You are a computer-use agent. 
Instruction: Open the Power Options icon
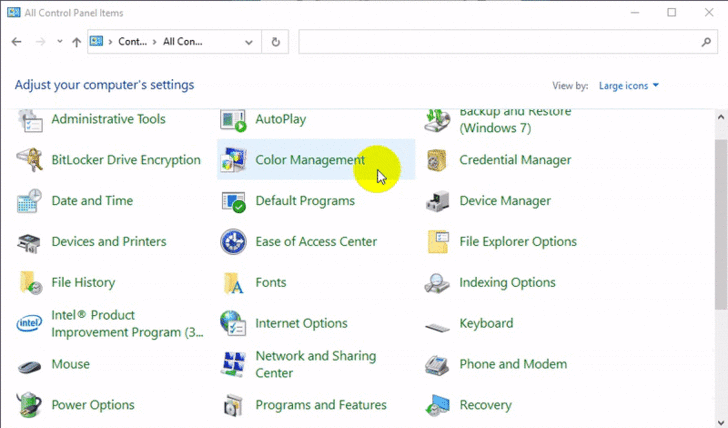[x=30, y=405]
